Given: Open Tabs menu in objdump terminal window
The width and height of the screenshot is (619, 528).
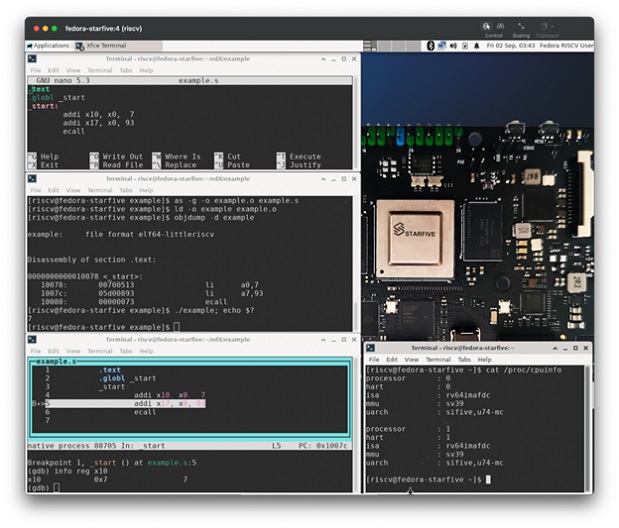Looking at the screenshot, I should (x=126, y=190).
